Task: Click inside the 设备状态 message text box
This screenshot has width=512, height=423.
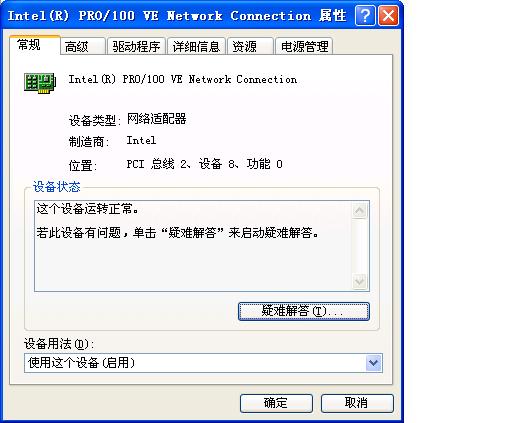Action: (x=193, y=246)
